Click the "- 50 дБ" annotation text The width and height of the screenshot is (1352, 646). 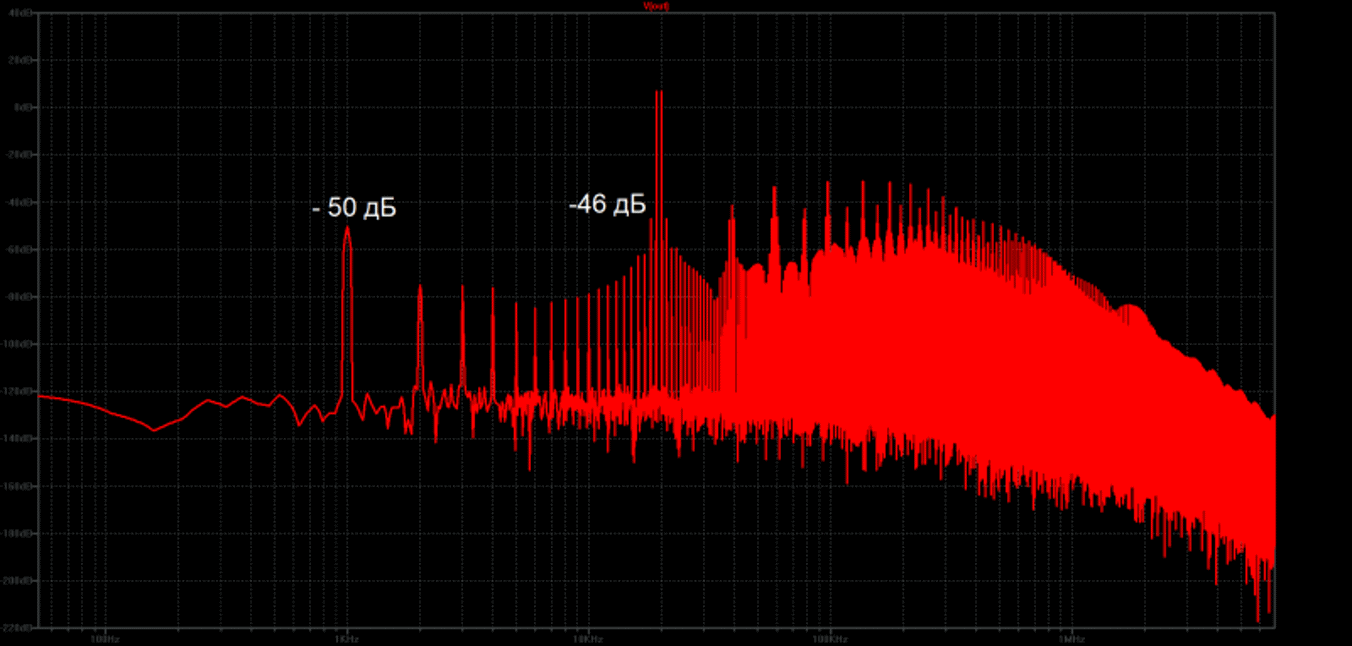pyautogui.click(x=354, y=209)
